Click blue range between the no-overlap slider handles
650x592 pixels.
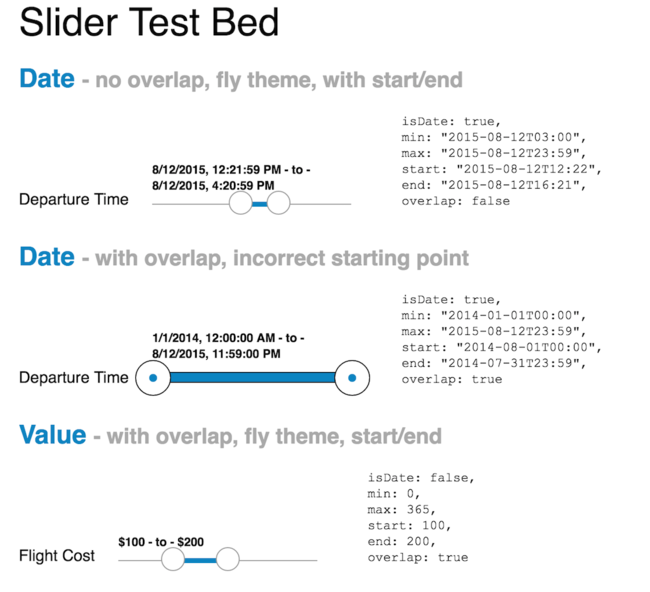click(260, 204)
